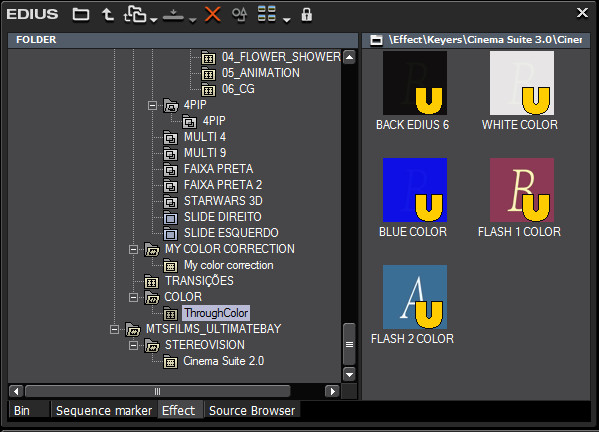Select MULTI 9 in folder tree
Image resolution: width=599 pixels, height=432 pixels.
[205, 153]
